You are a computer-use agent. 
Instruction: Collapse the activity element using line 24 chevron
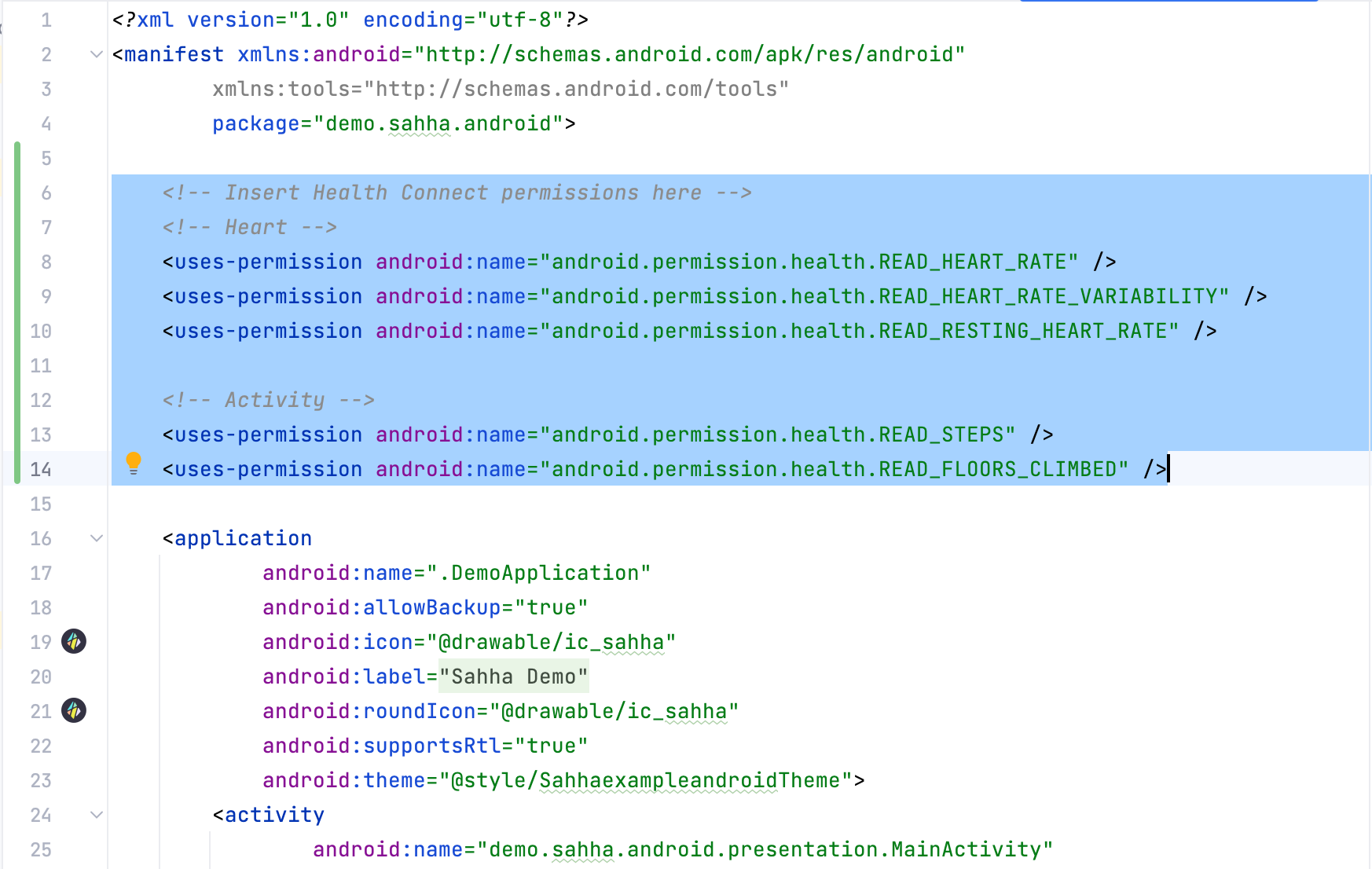(96, 815)
